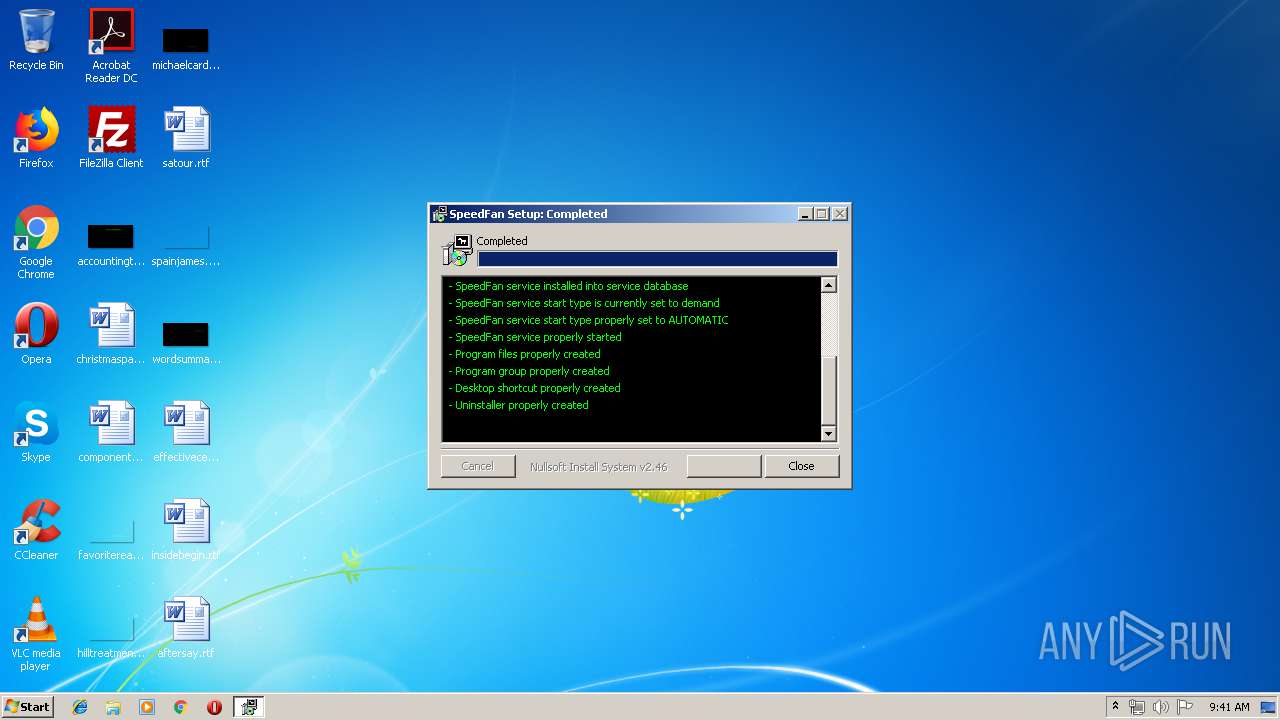Select the spainjames file icon
This screenshot has height=720, width=1280.
pos(186,245)
